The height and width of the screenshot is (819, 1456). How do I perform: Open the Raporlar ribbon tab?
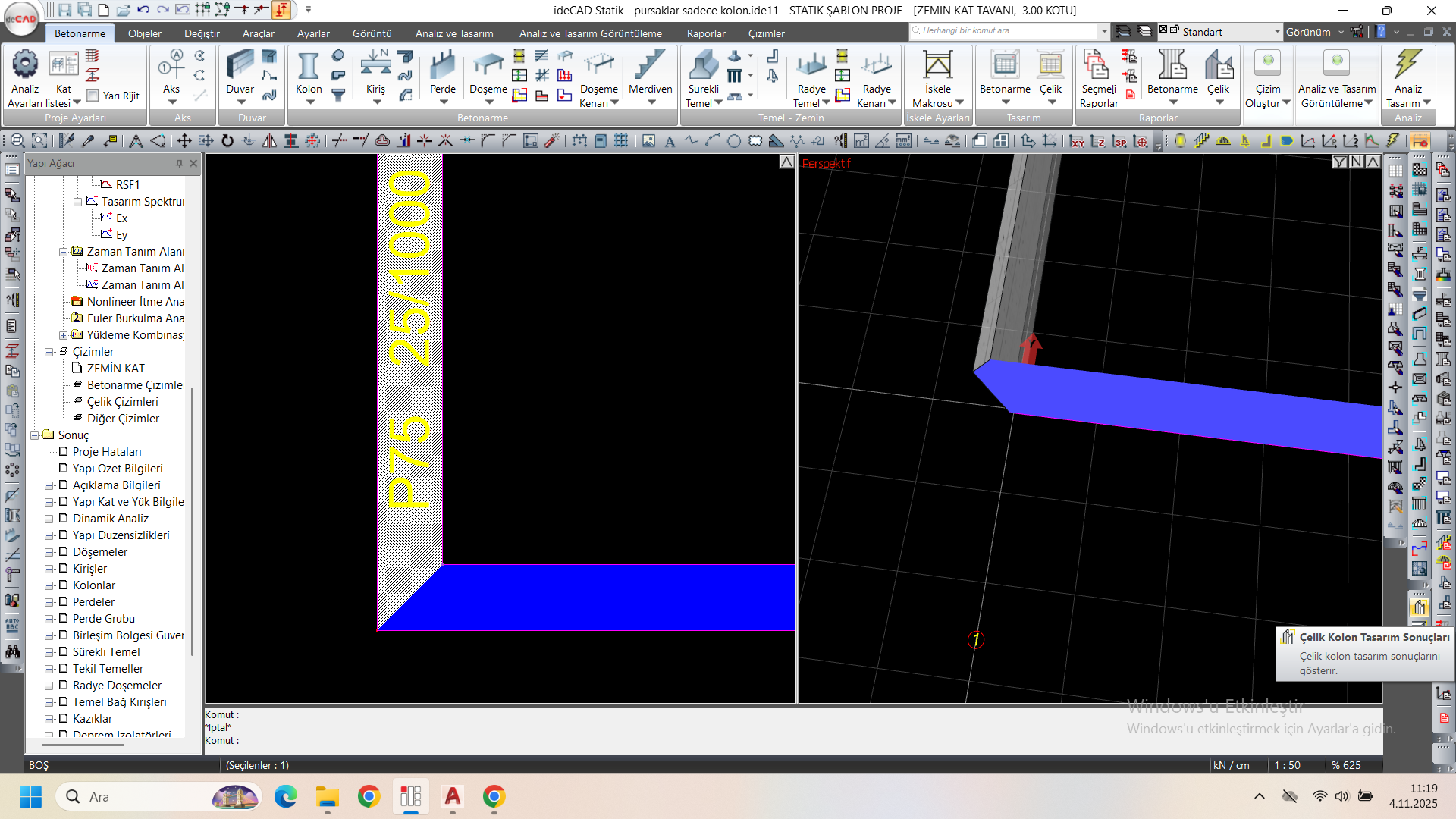pos(705,33)
